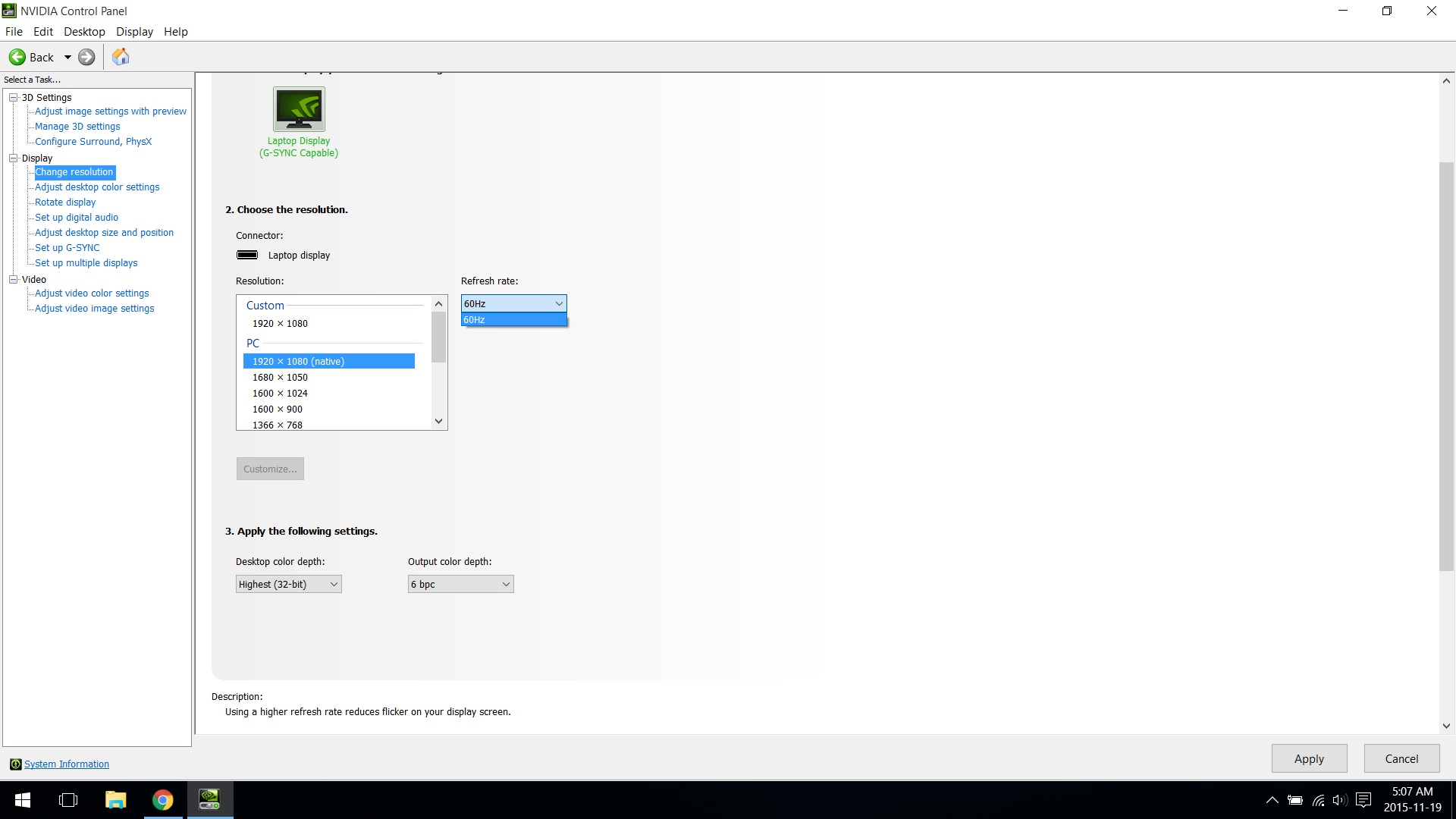Screen dimensions: 1456x819
Task: Collapse the 3D Settings tree node
Action: point(13,97)
